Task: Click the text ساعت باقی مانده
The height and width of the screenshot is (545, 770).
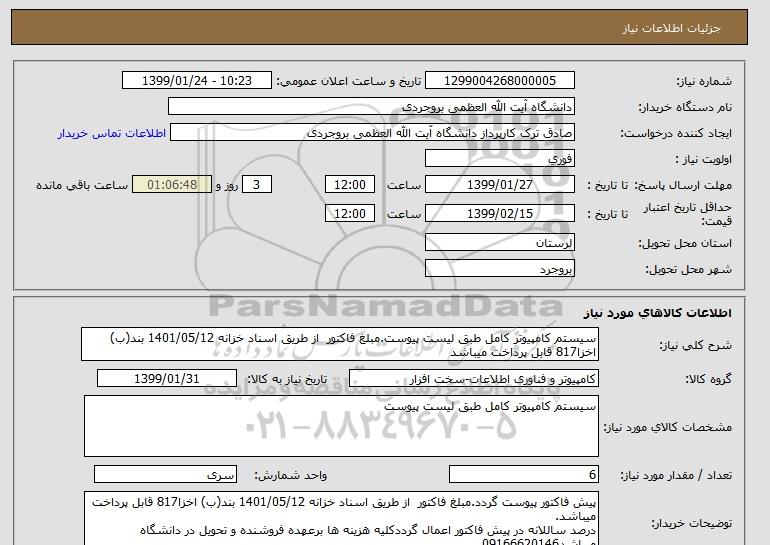Action: point(82,185)
